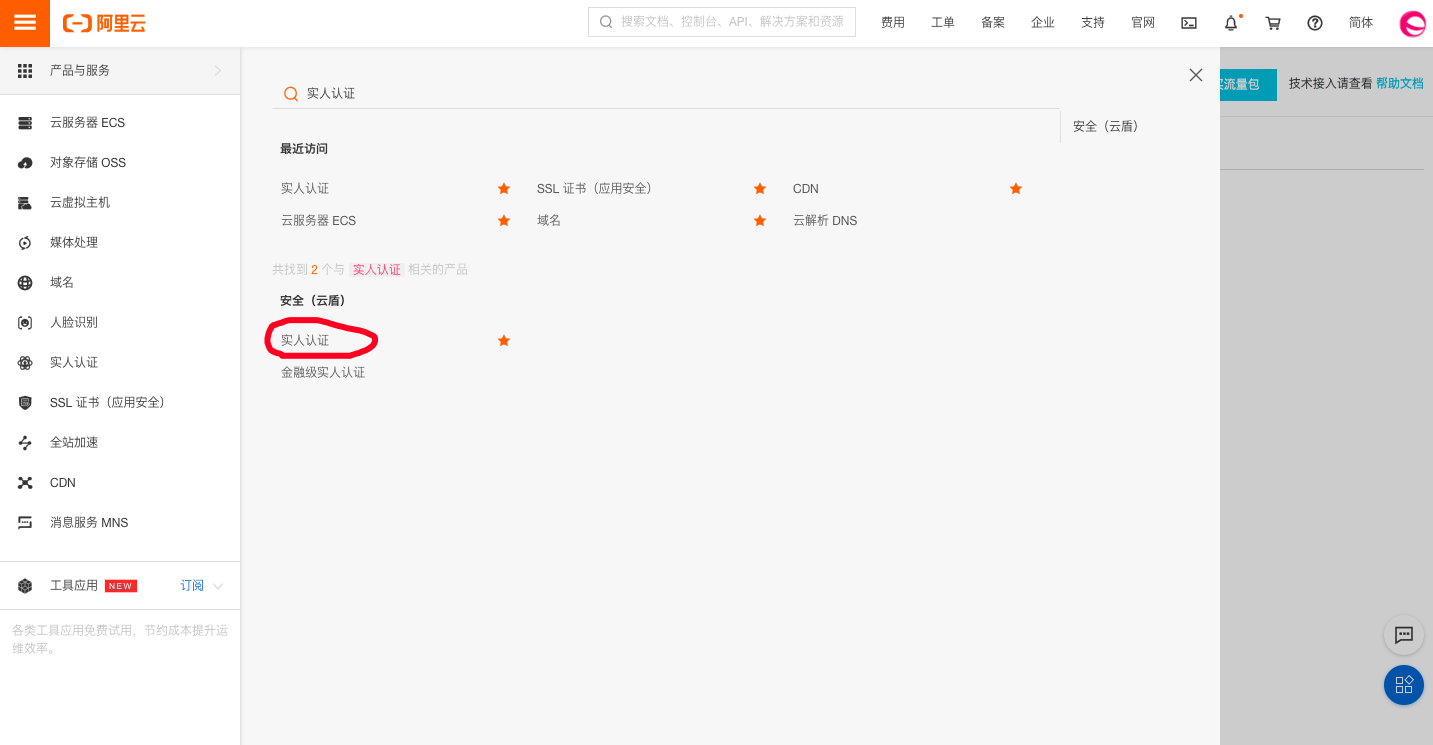Unstar 实人认证 in recent visits
Screen dimensions: 1433x745
[504, 189]
